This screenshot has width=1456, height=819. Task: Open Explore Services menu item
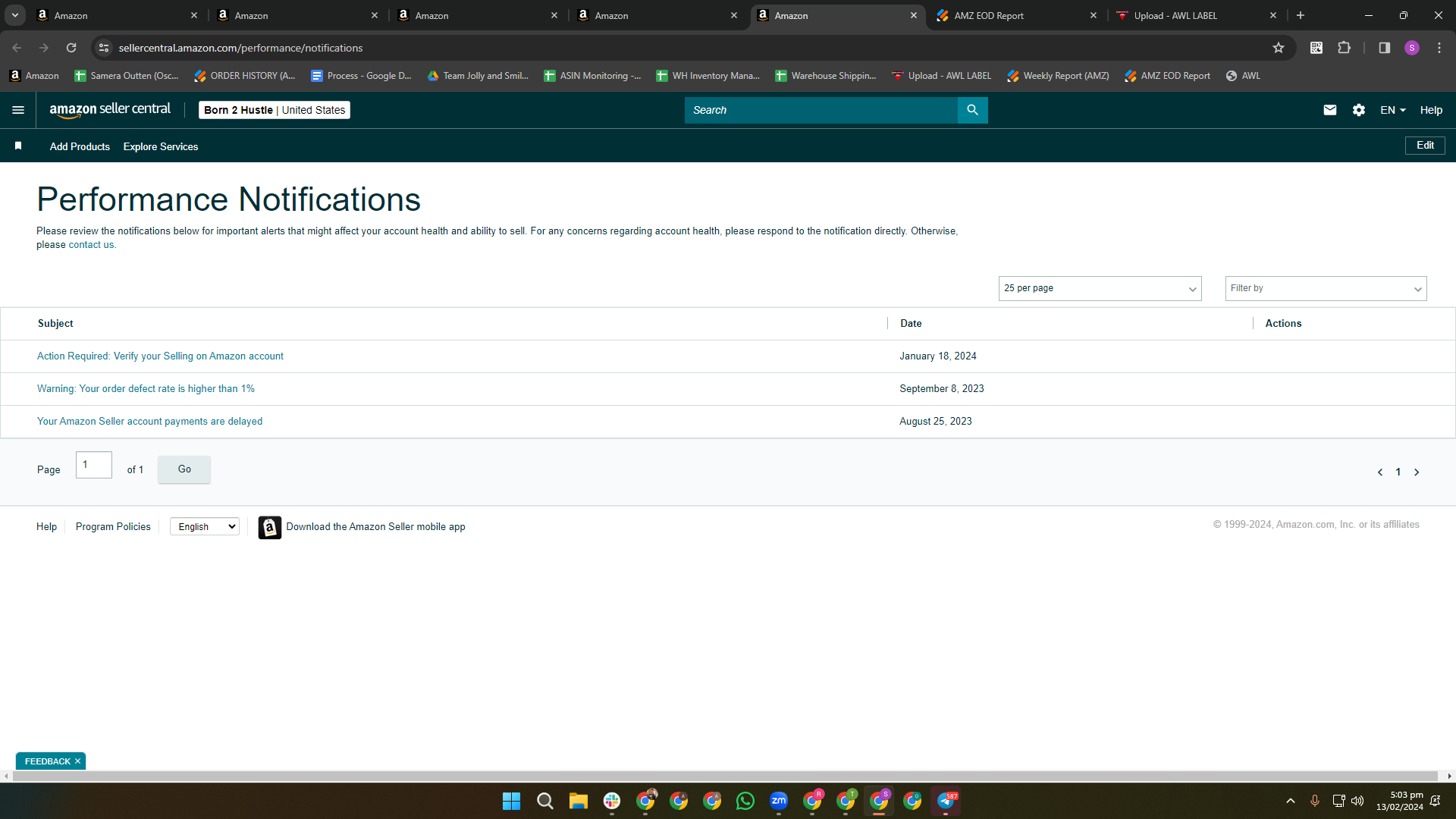[161, 146]
